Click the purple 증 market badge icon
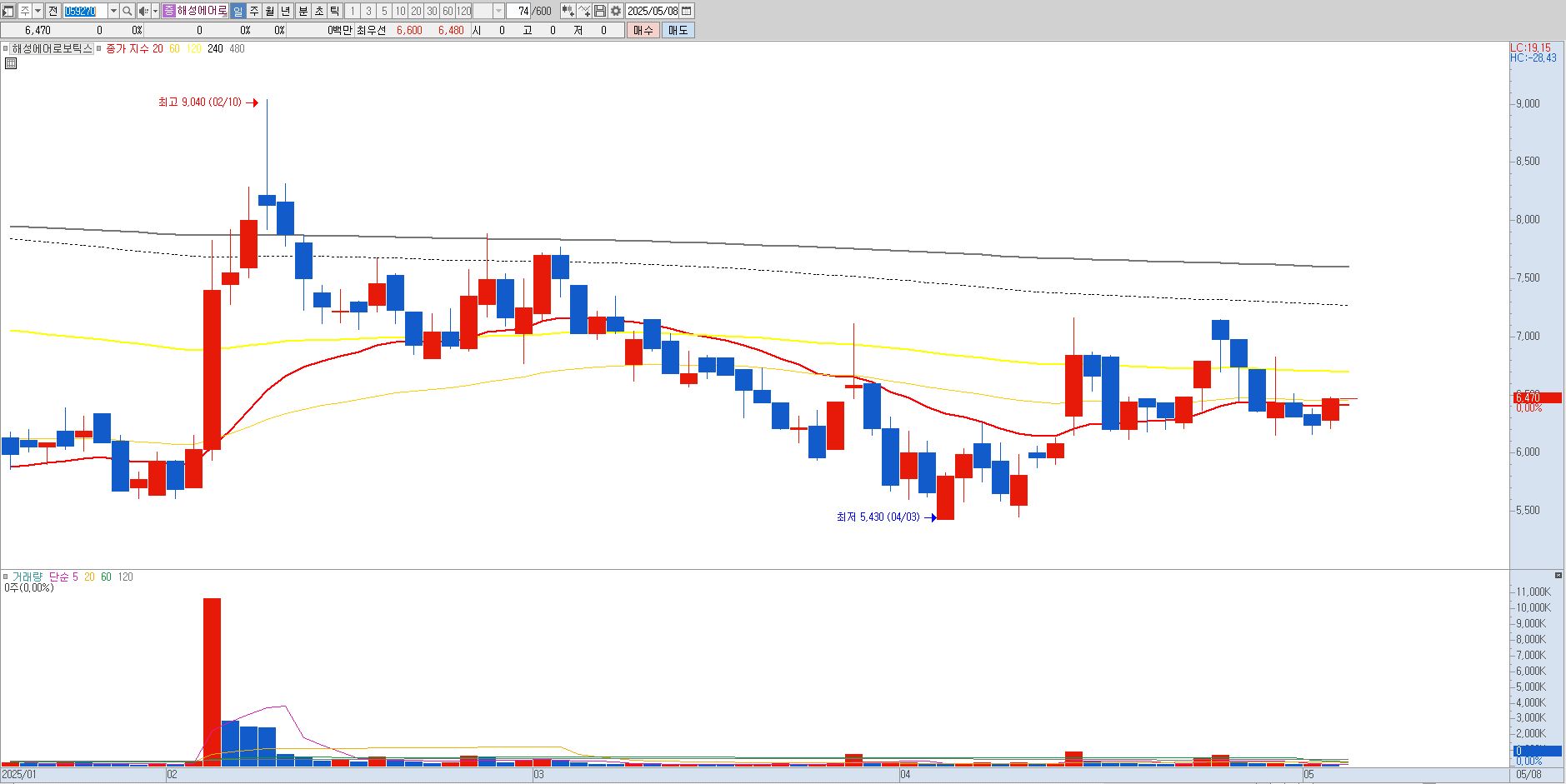This screenshot has width=1566, height=784. pyautogui.click(x=169, y=11)
